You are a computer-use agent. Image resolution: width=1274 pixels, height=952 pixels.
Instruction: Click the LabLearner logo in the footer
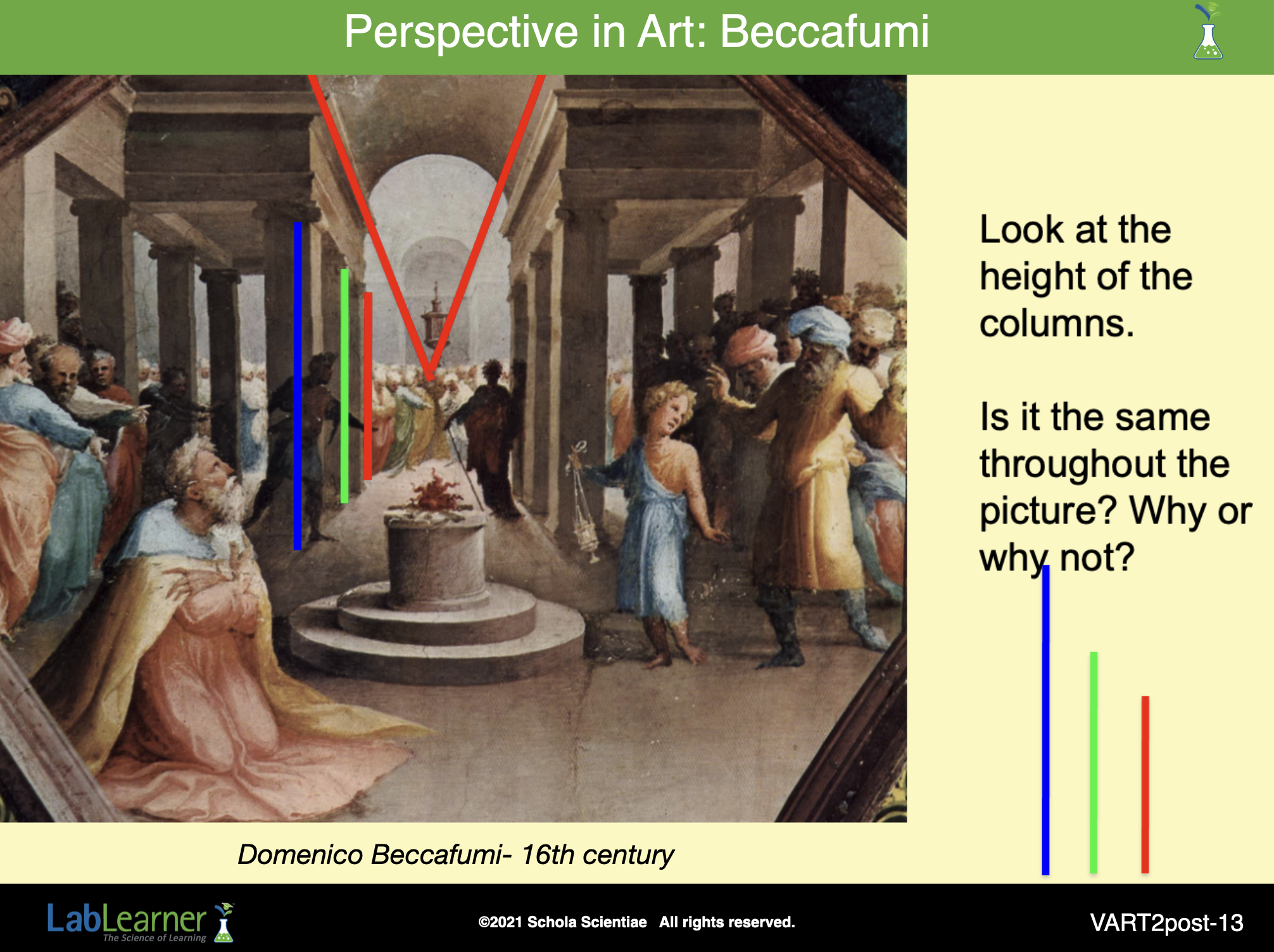coord(141,922)
